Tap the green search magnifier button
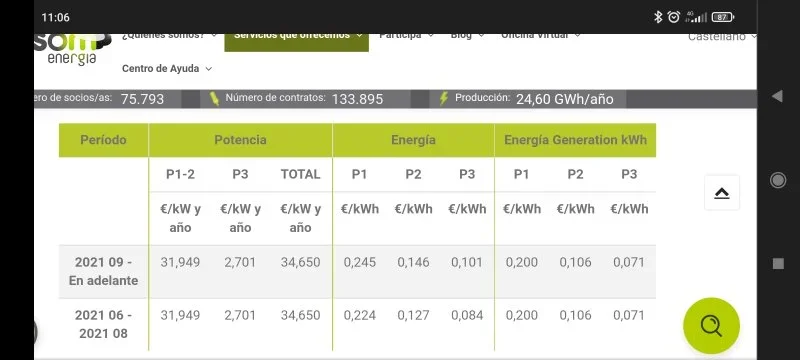 coord(711,325)
